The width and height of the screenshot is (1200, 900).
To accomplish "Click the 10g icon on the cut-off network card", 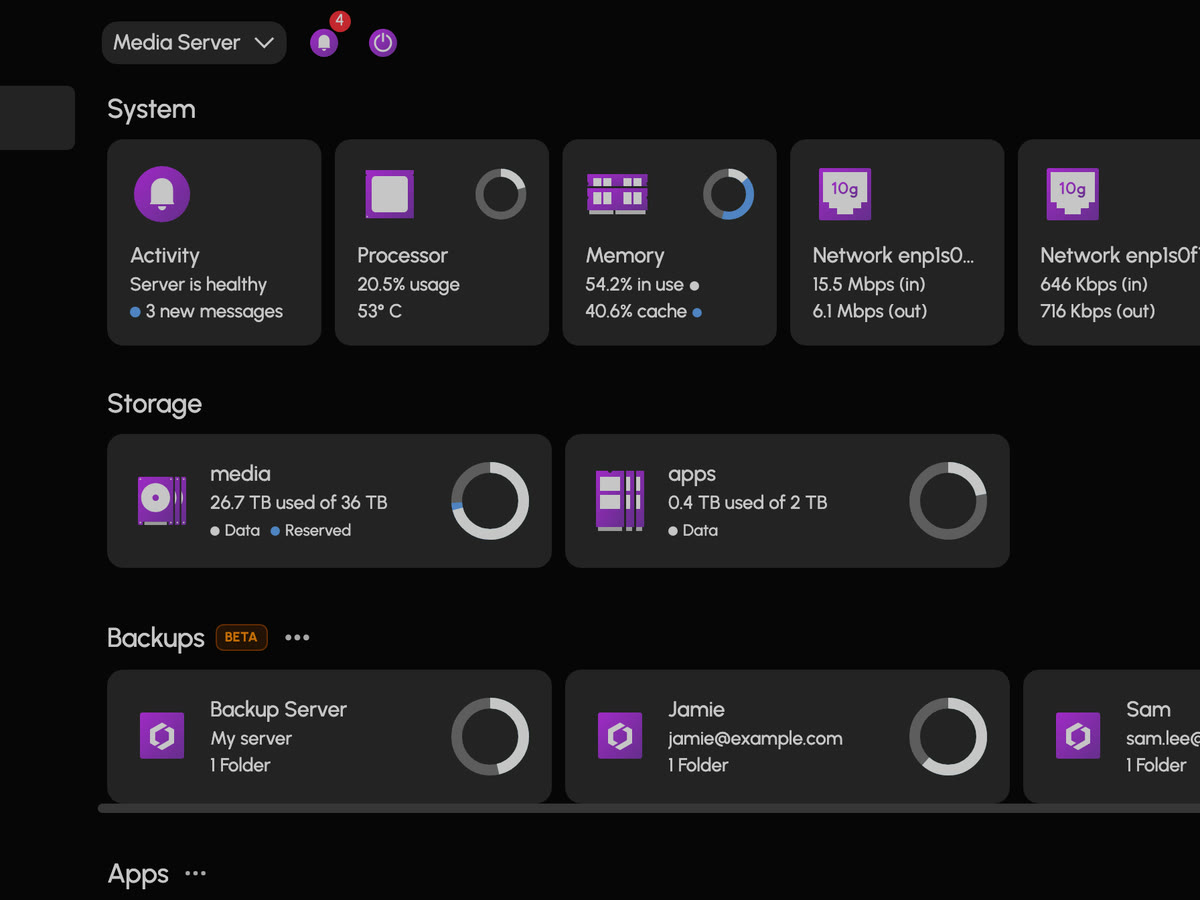I will pyautogui.click(x=1073, y=194).
